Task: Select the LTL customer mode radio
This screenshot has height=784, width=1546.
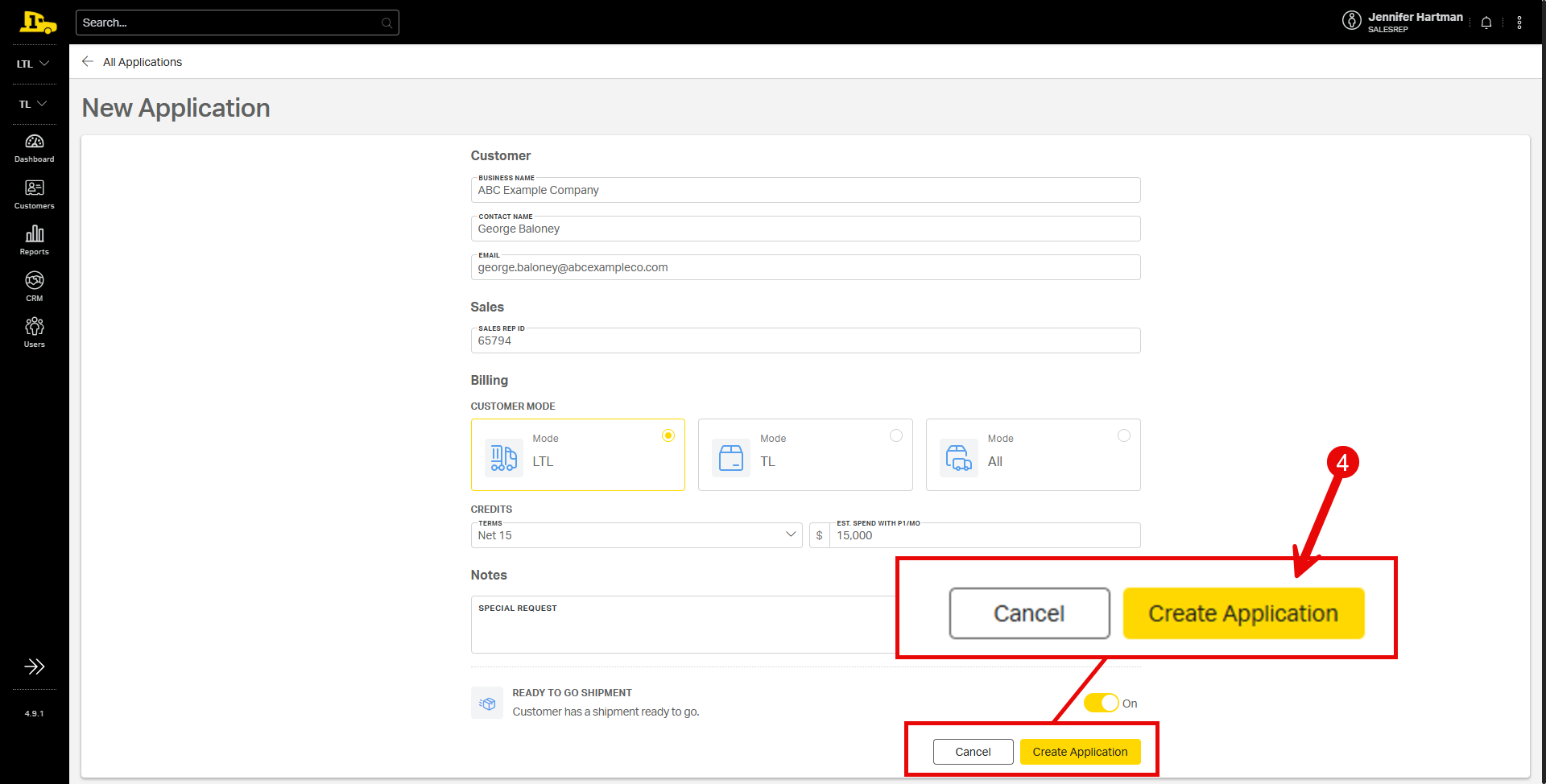Action: click(668, 435)
